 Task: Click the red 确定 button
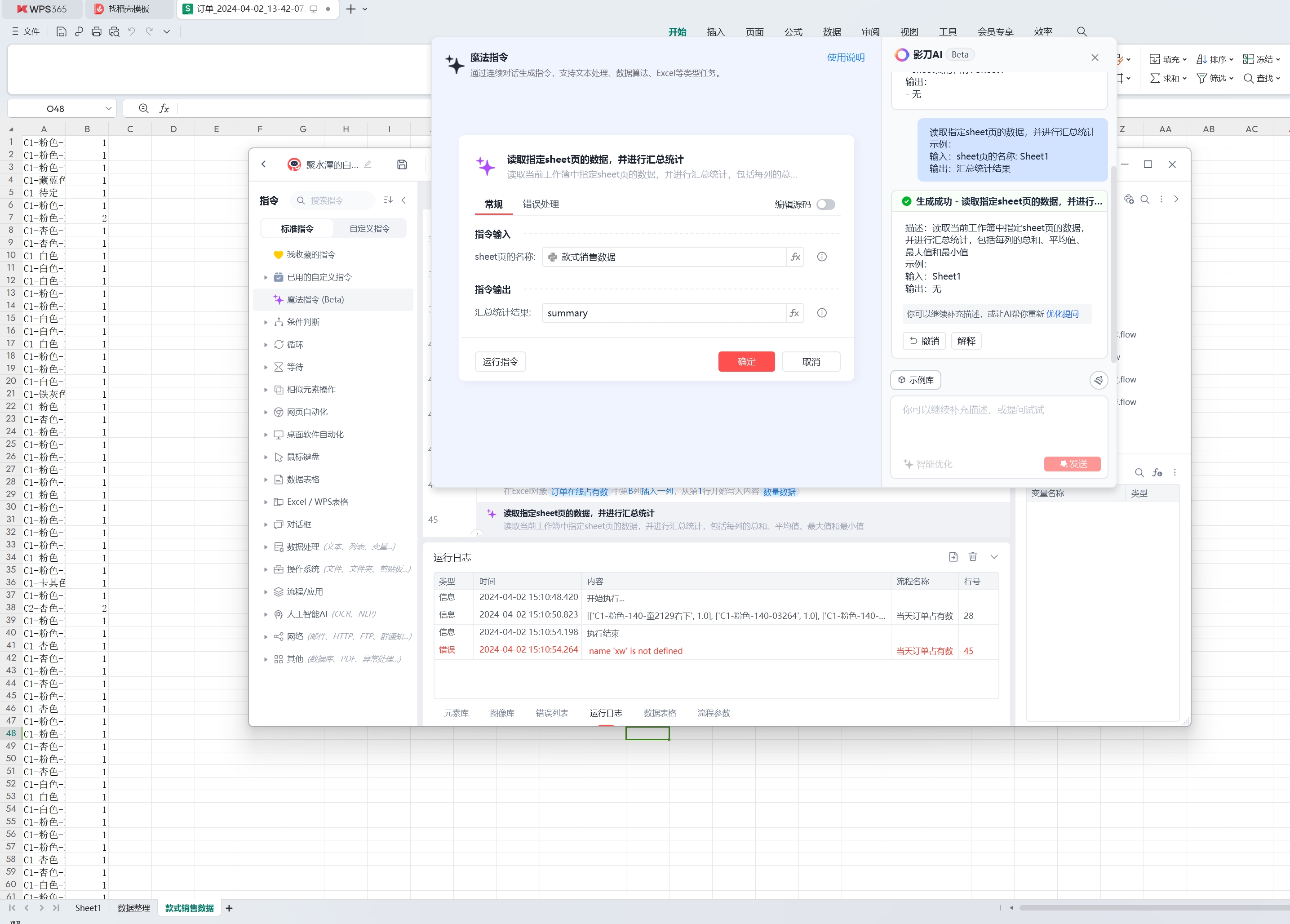pos(746,362)
